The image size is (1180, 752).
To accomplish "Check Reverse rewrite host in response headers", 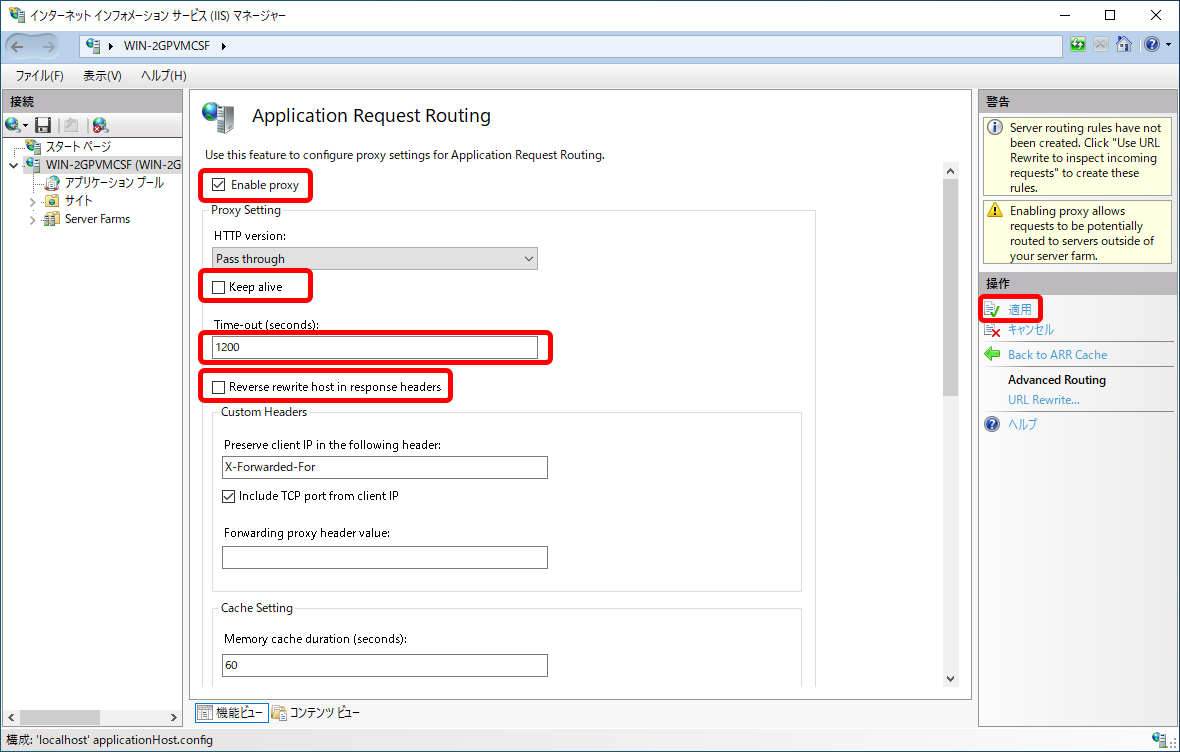I will coord(219,387).
